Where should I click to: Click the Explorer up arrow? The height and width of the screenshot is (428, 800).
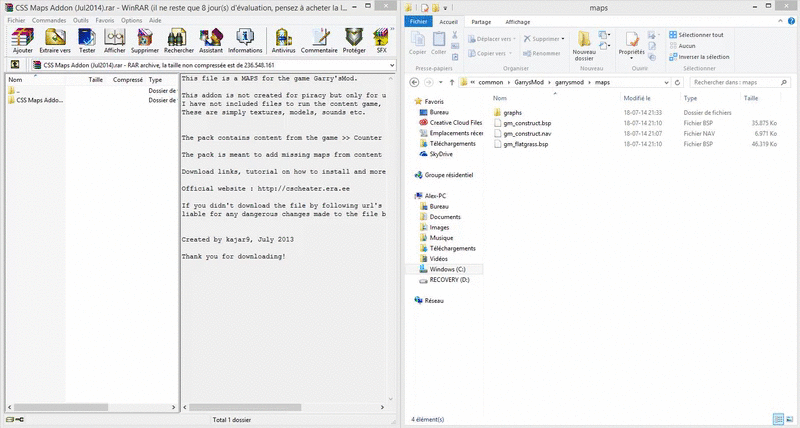(452, 82)
